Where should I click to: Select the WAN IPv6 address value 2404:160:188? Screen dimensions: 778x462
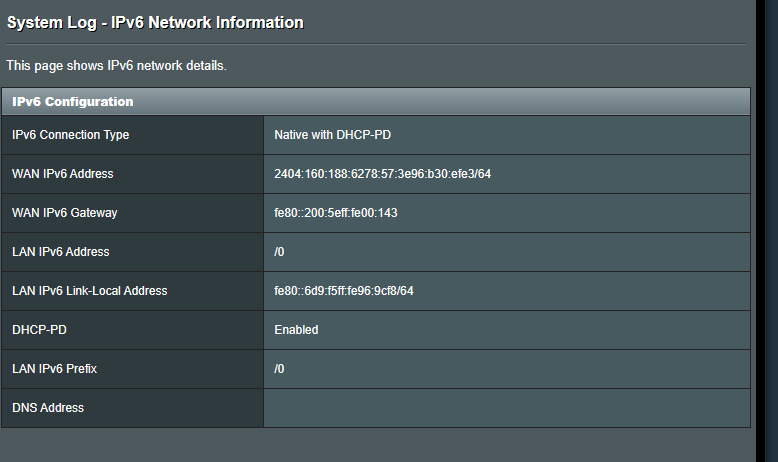click(383, 174)
